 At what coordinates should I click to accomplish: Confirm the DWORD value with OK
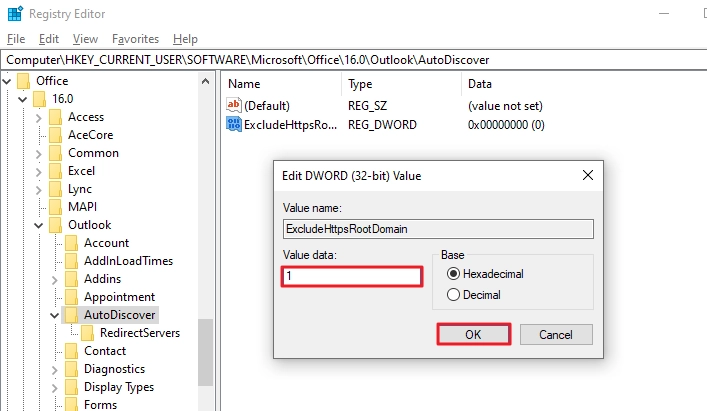coord(473,334)
